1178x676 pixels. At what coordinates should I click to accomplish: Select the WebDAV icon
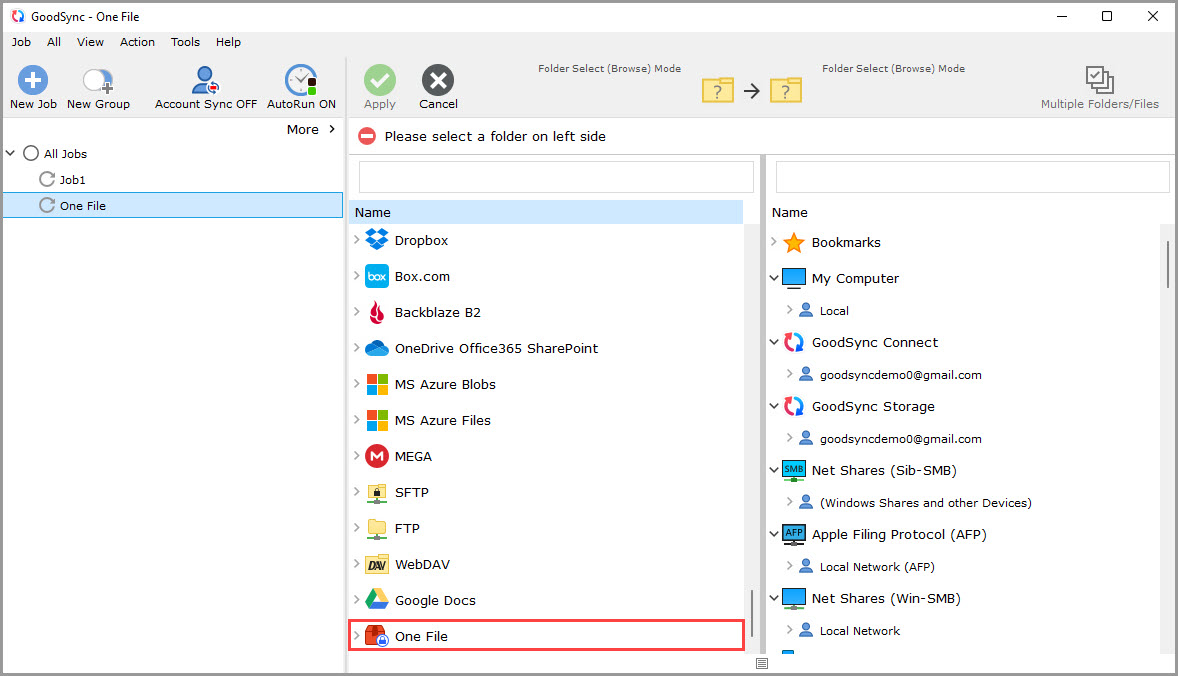point(376,565)
